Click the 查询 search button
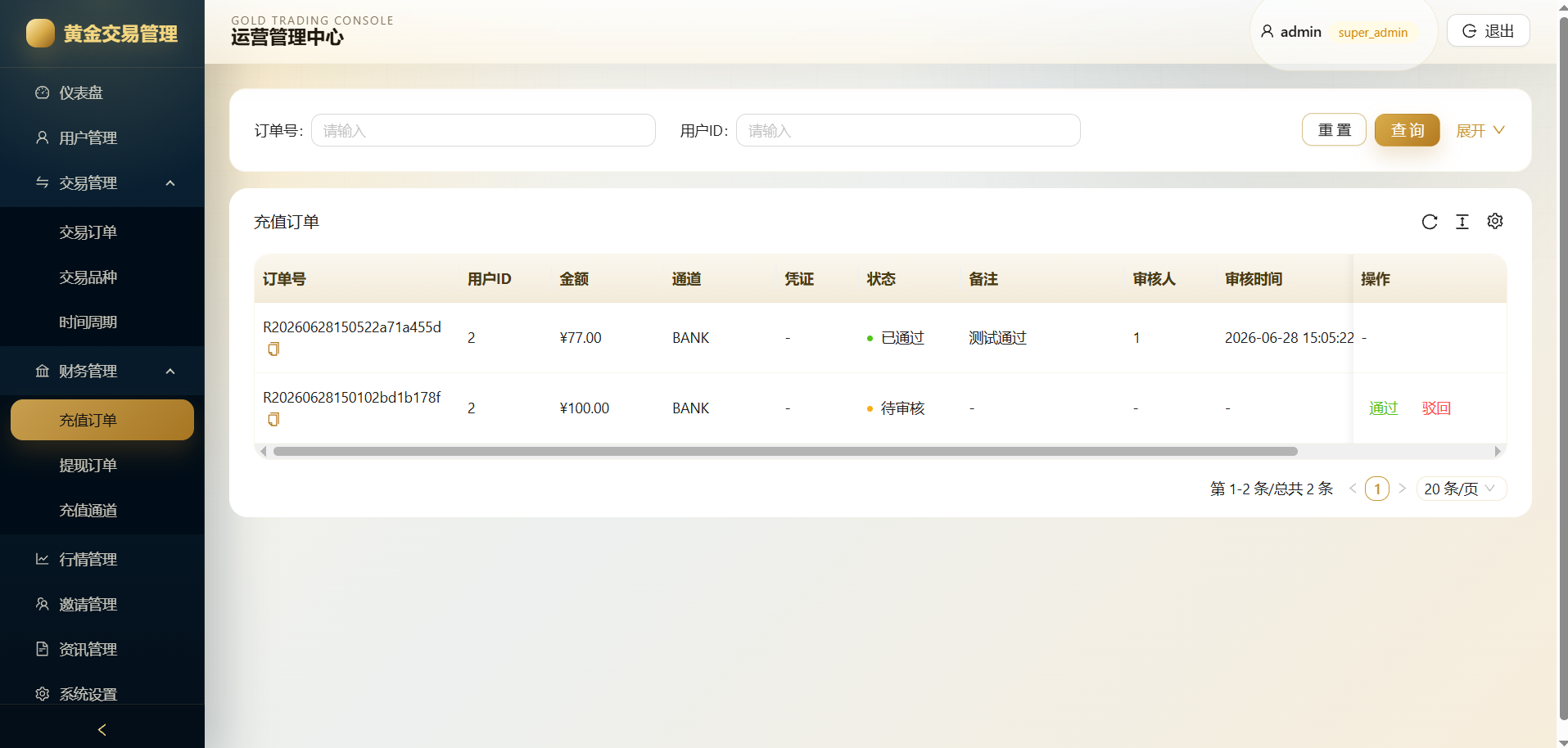1568x748 pixels. (1407, 130)
